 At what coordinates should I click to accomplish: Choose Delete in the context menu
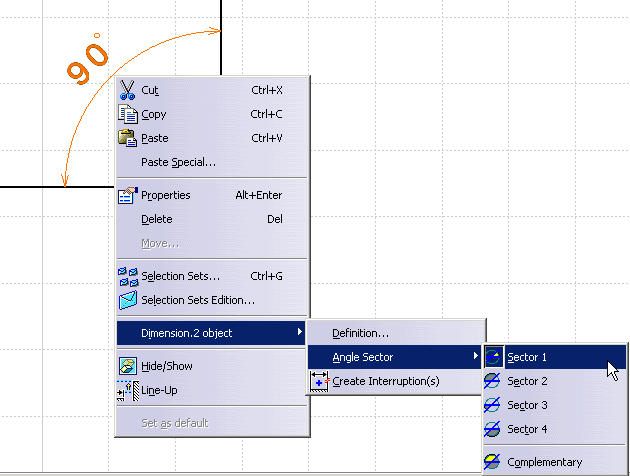tap(212, 219)
